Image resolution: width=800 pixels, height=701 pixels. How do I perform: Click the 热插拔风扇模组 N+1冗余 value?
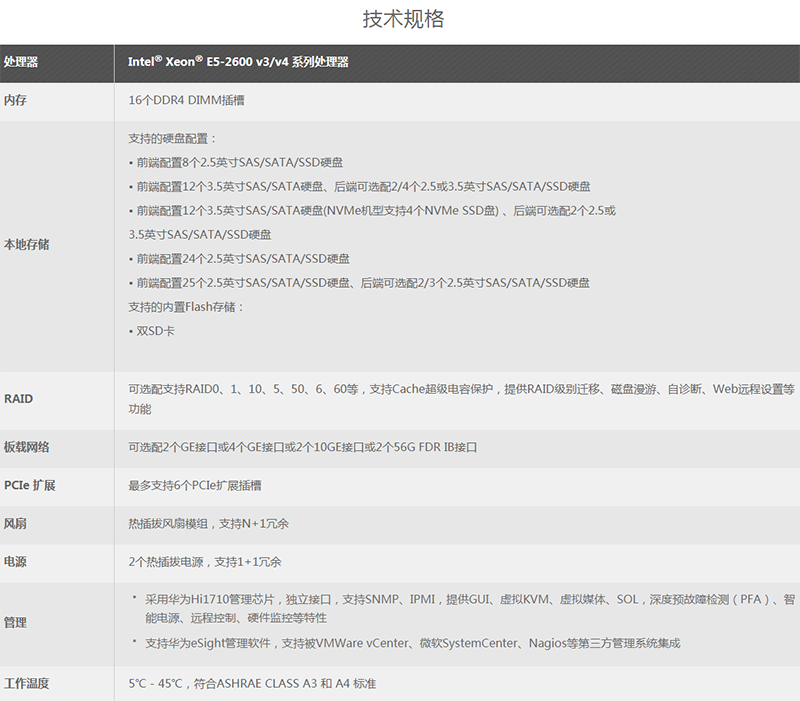(x=209, y=524)
